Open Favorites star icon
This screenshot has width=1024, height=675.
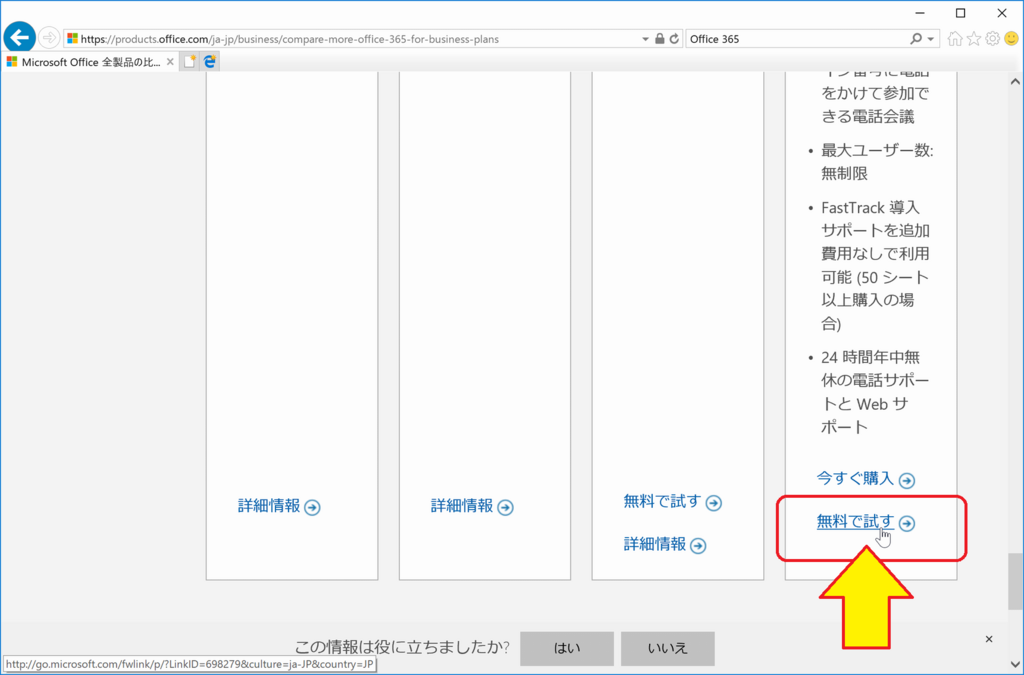[x=974, y=39]
